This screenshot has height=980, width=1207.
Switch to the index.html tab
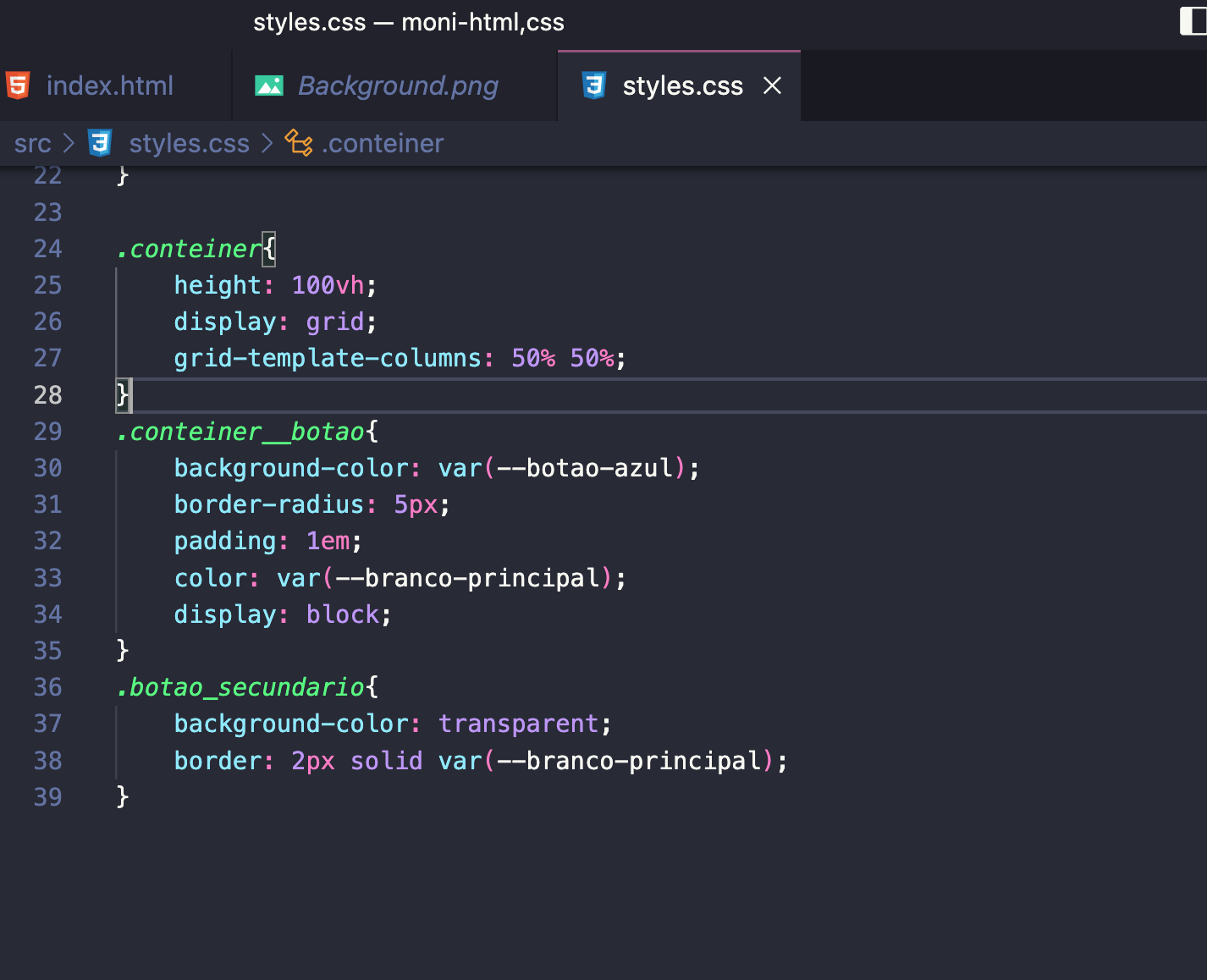click(110, 85)
